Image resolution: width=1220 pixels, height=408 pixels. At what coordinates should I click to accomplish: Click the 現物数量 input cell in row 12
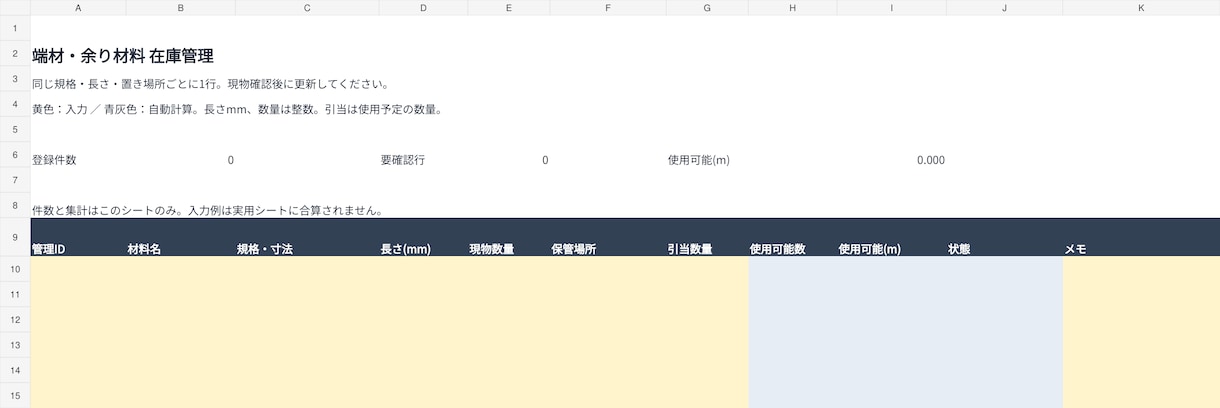tap(509, 320)
